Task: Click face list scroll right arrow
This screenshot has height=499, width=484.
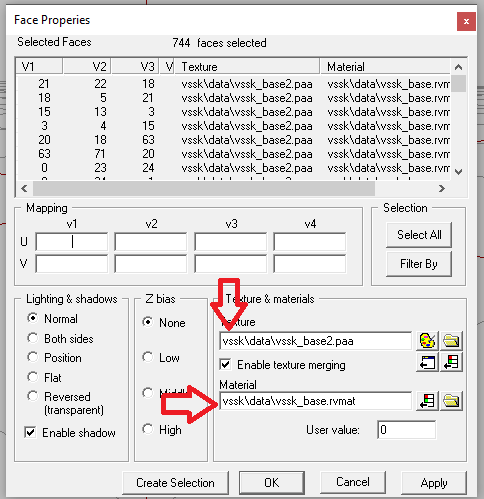Action: pyautogui.click(x=442, y=189)
